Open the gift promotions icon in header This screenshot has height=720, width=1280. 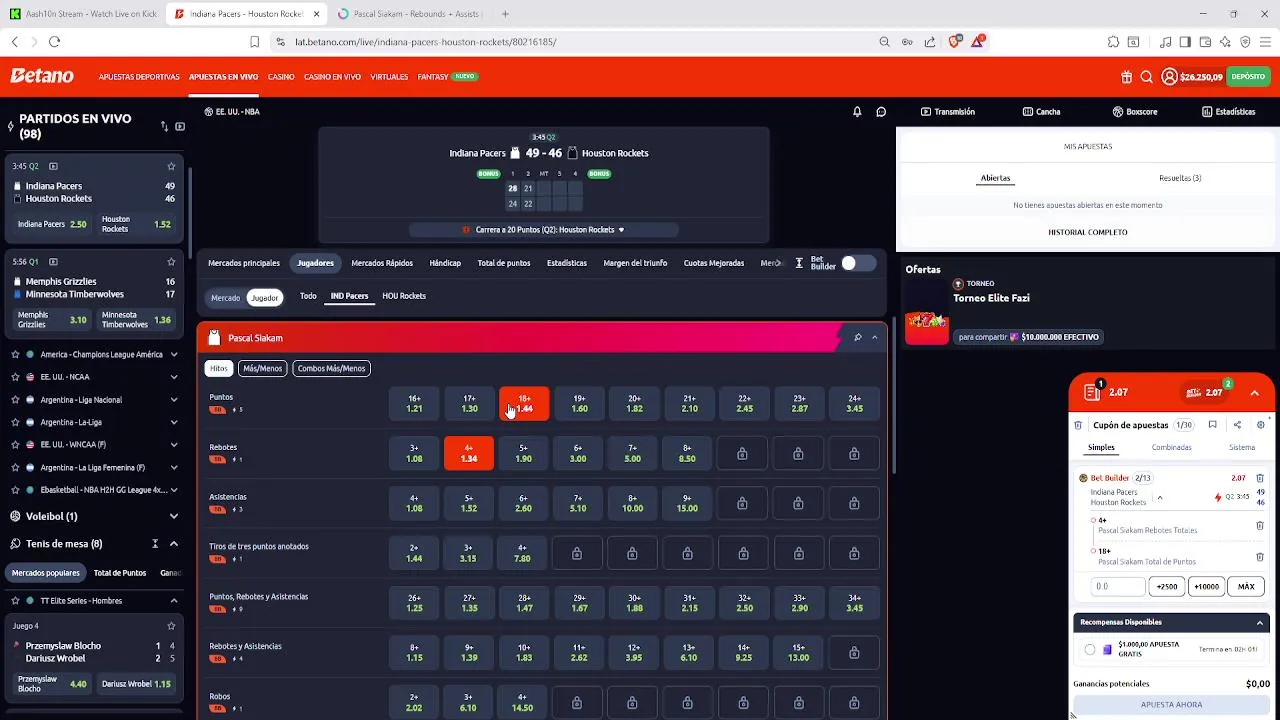point(1126,77)
